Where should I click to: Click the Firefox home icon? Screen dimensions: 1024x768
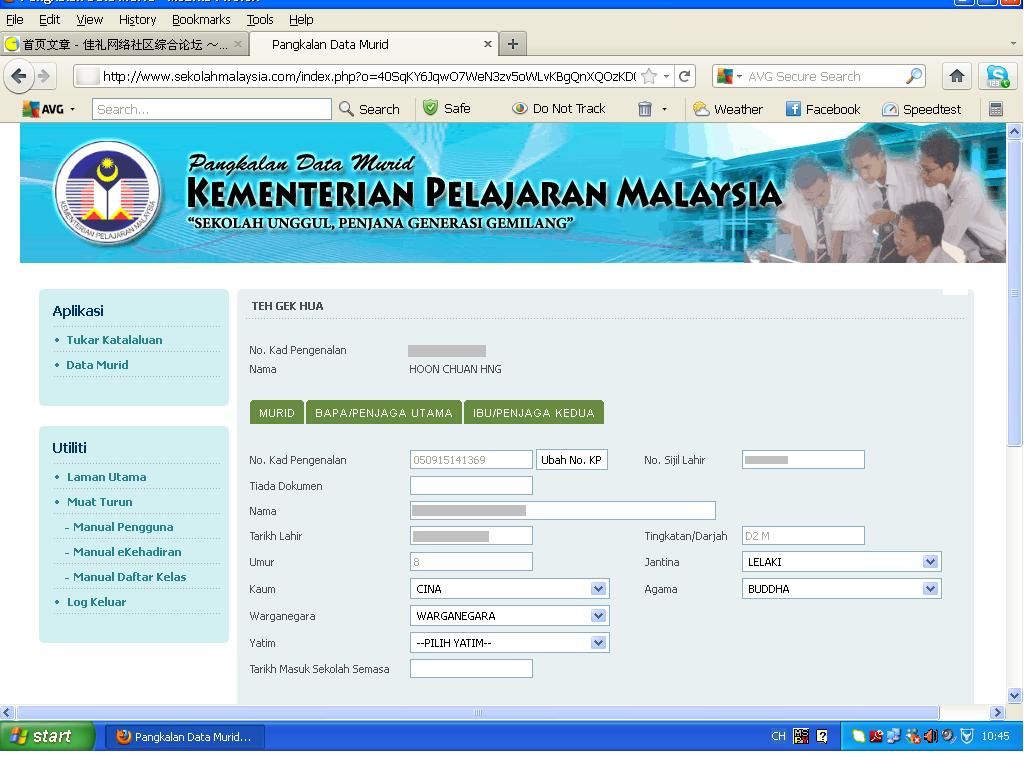coord(957,76)
